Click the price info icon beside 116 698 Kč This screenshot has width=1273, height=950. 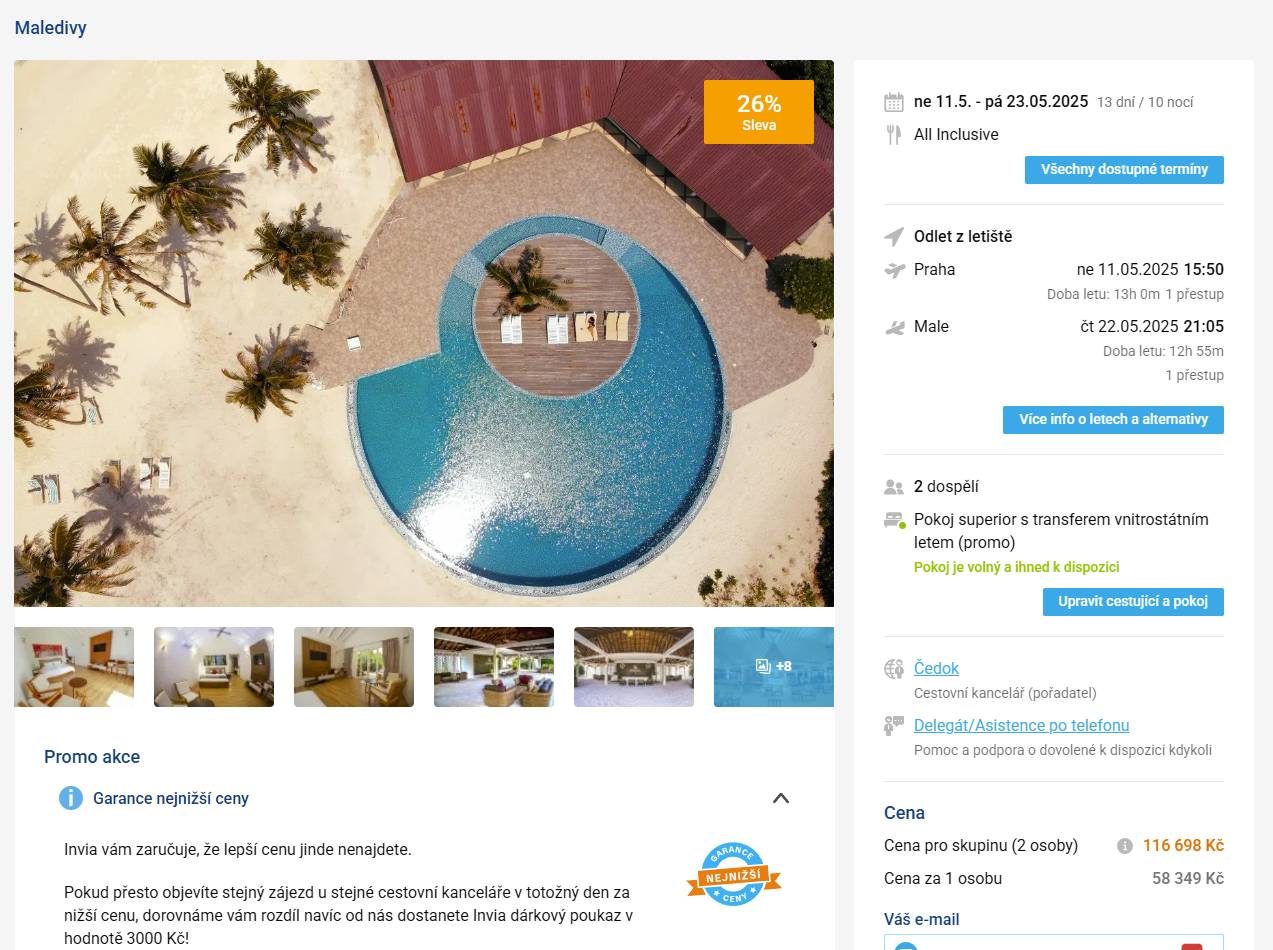[x=1125, y=846]
